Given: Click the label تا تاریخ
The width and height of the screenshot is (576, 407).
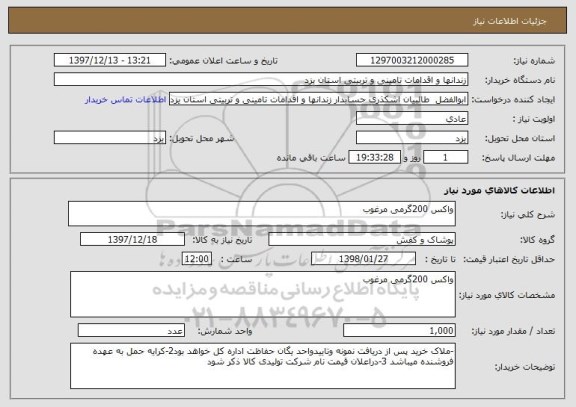Looking at the screenshot, I should point(440,259).
